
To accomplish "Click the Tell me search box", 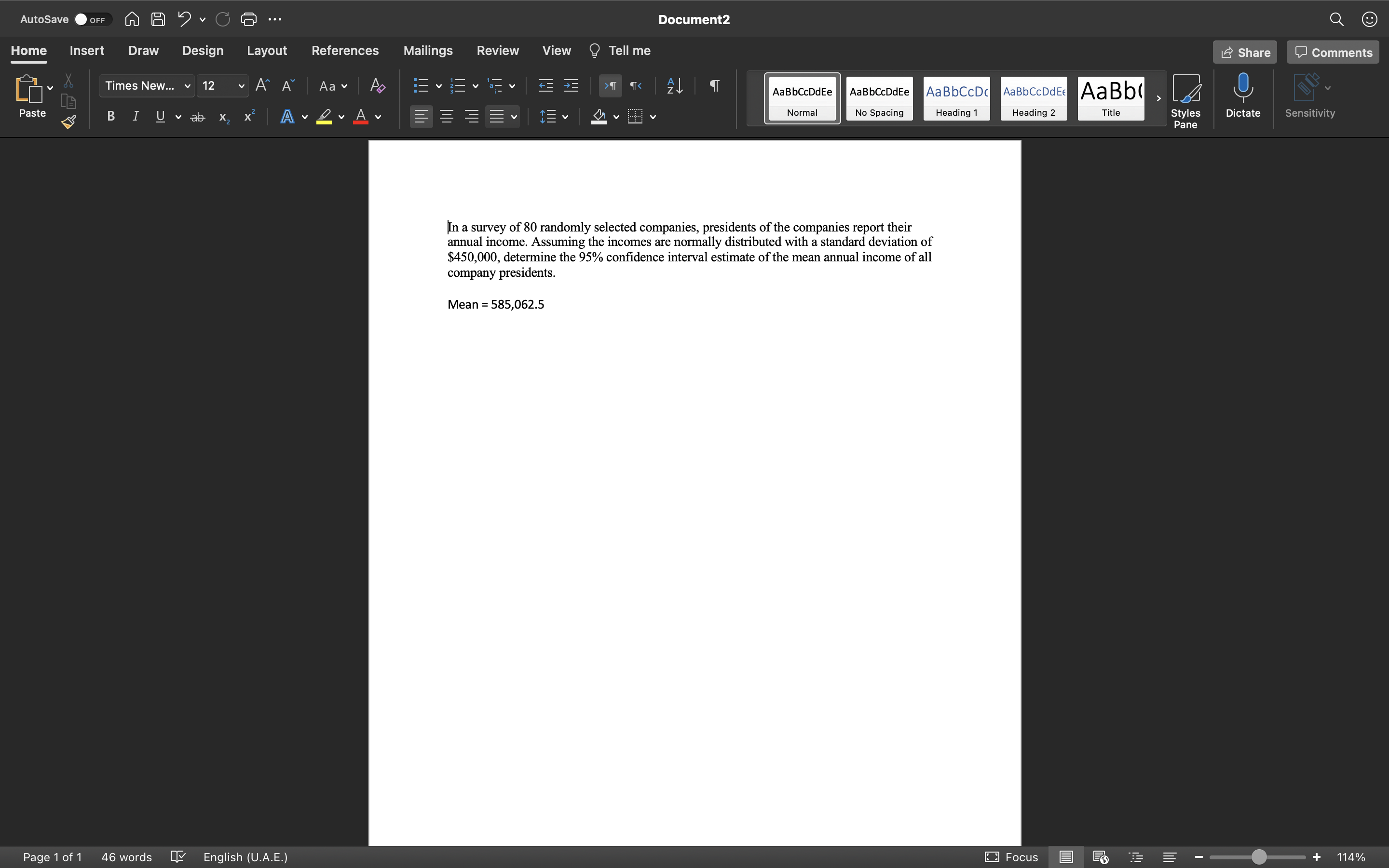I will 620,51.
